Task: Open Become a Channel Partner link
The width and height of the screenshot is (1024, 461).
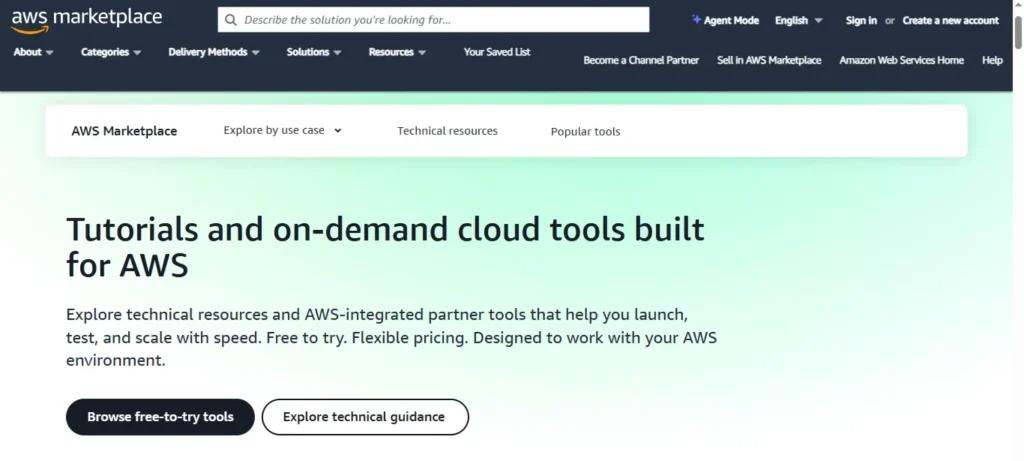Action: tap(641, 60)
